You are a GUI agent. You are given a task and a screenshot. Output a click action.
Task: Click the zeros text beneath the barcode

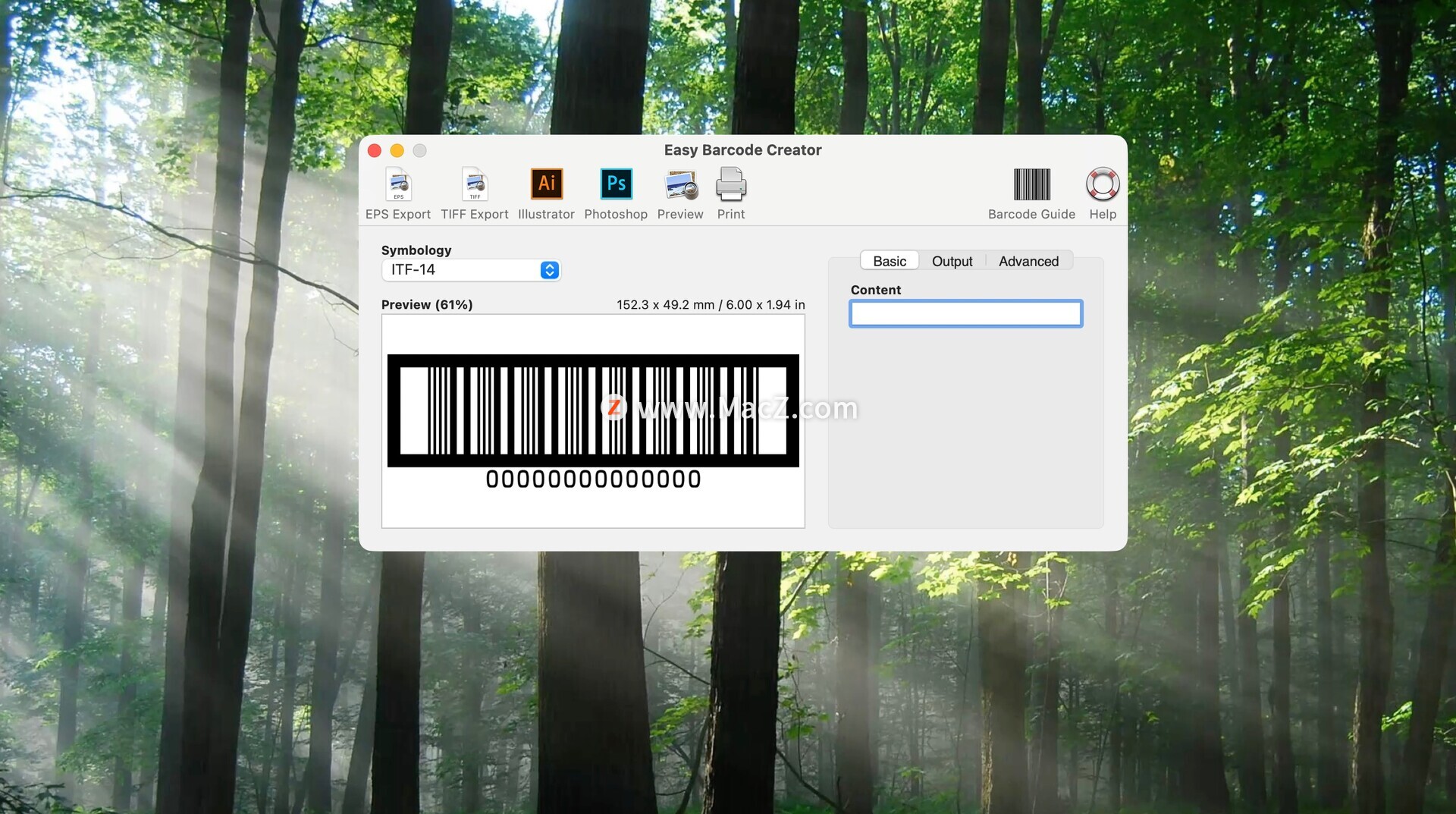point(593,479)
